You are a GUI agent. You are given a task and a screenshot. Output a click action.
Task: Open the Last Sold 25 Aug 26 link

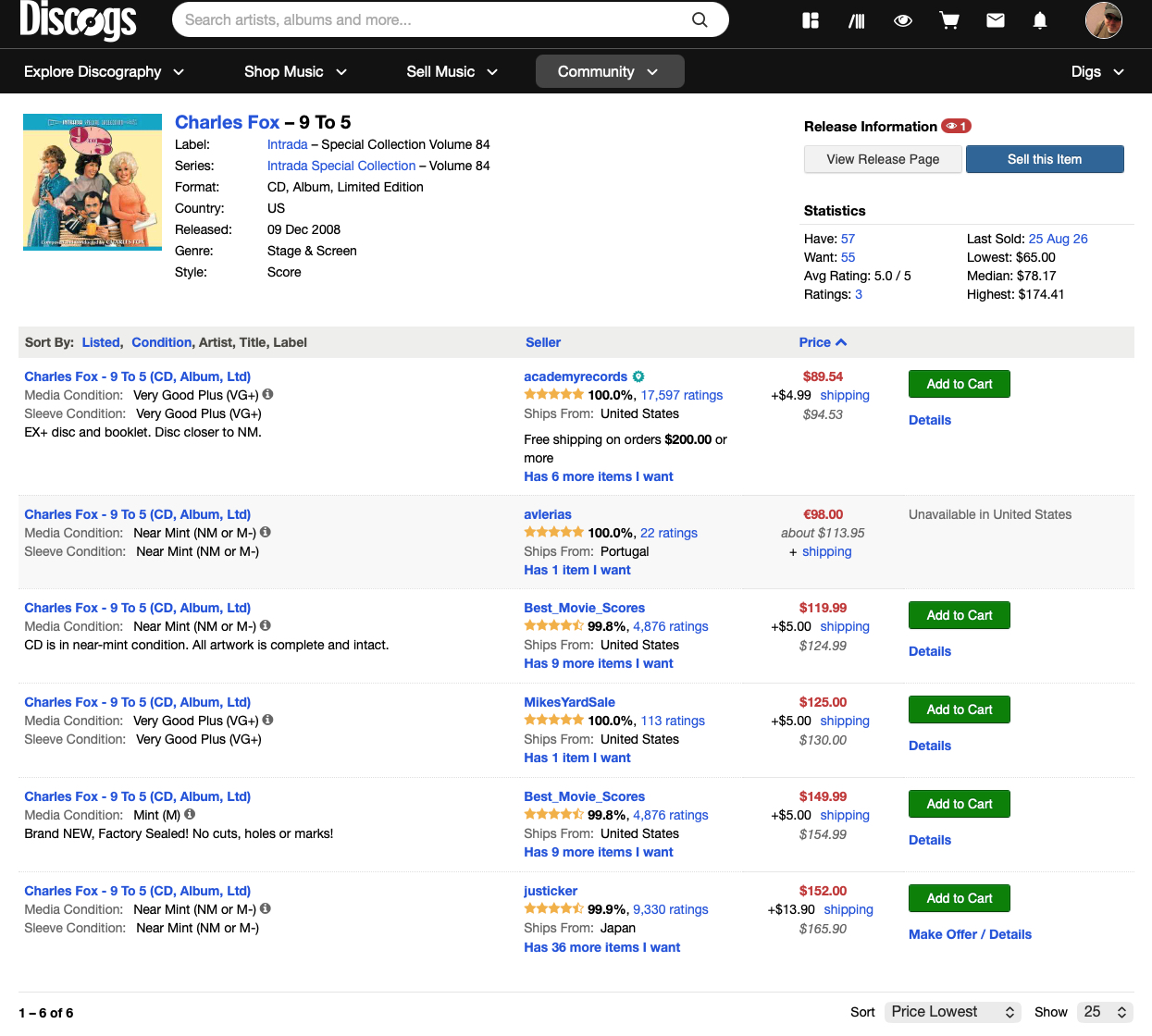point(1058,239)
